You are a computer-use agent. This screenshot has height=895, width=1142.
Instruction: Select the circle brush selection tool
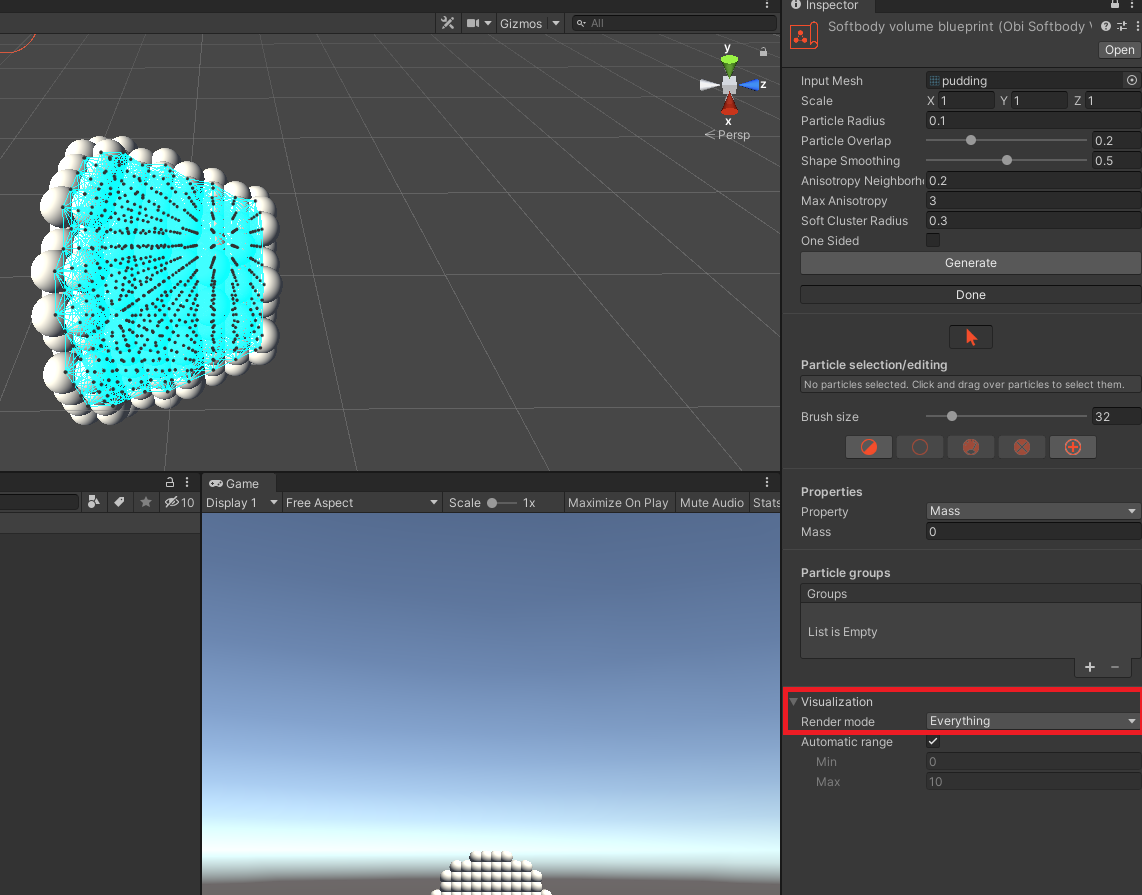pos(920,447)
